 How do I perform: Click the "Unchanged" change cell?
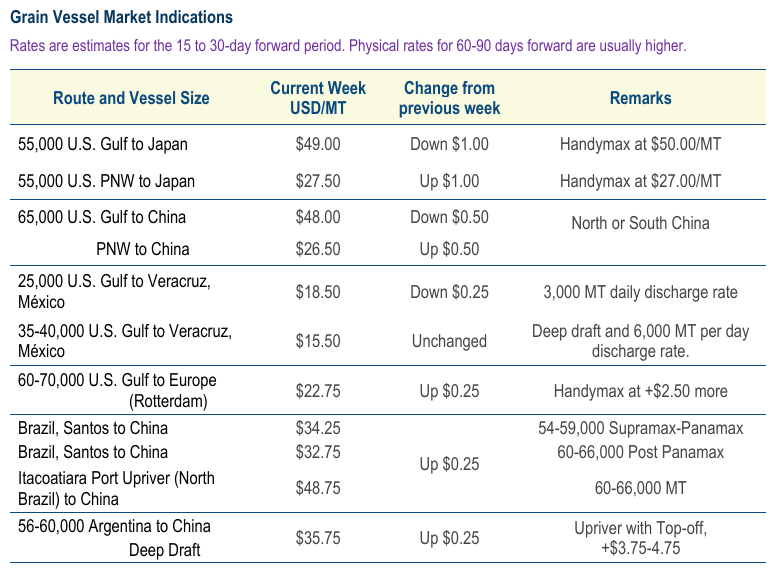(449, 341)
